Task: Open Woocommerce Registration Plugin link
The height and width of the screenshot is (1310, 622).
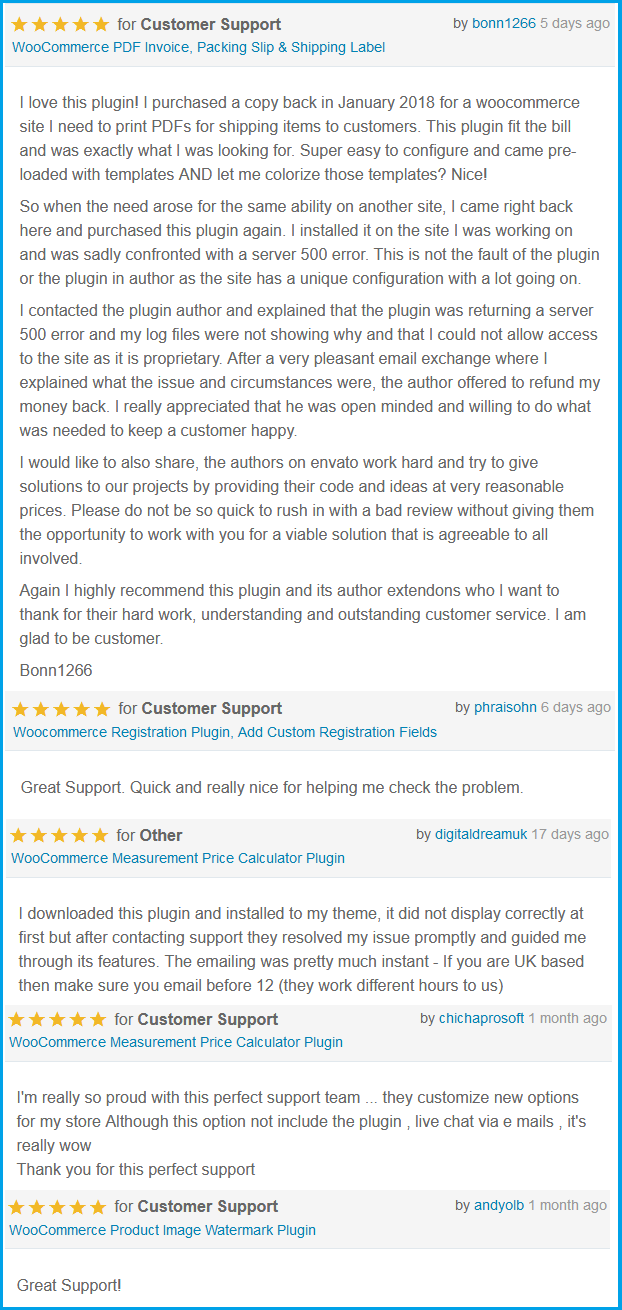Action: [225, 732]
